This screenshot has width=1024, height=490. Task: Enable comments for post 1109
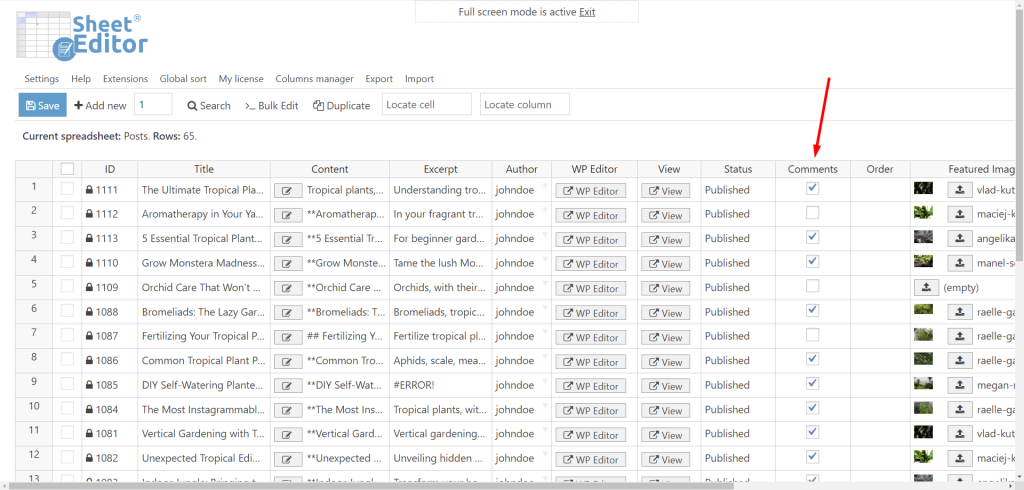812,286
